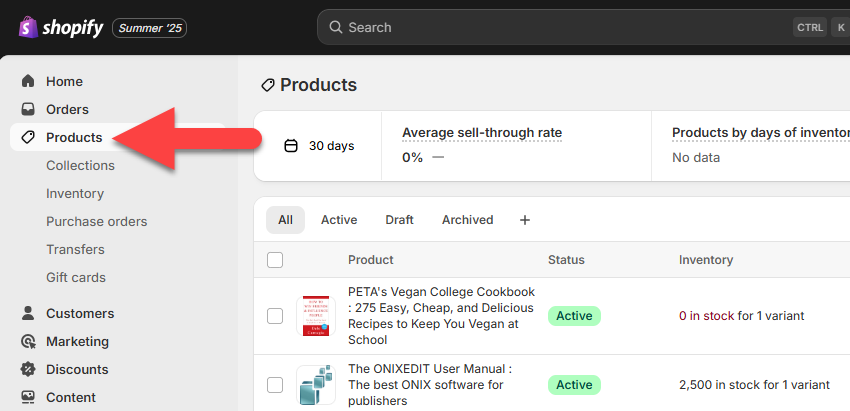Click the Discounts percent badge icon
The image size is (850, 411).
28,369
